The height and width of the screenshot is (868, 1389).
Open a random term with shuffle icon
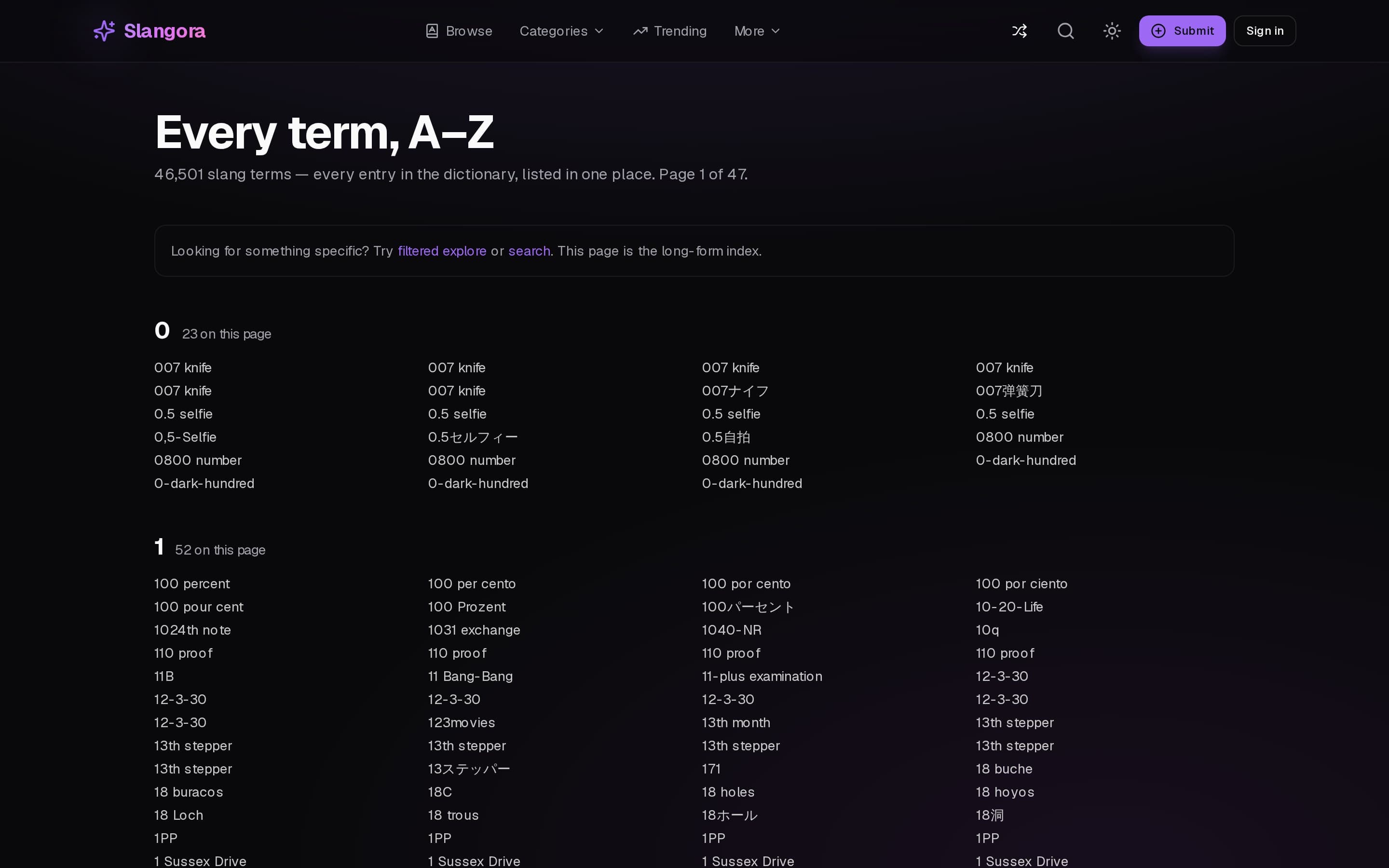click(1020, 31)
